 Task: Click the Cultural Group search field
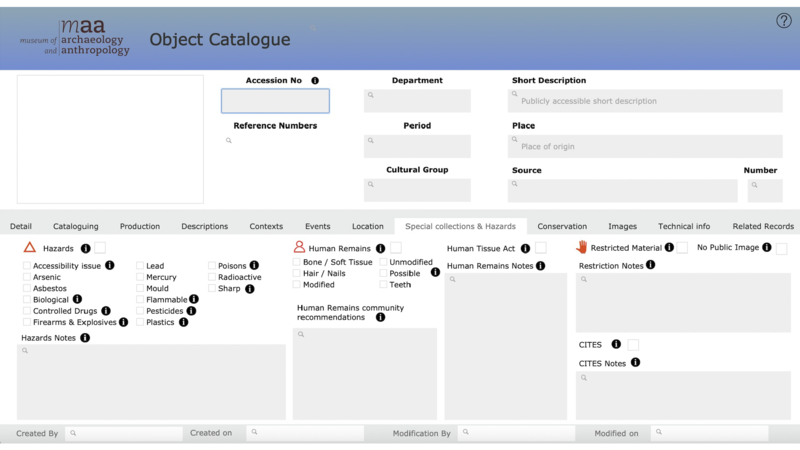coord(417,190)
